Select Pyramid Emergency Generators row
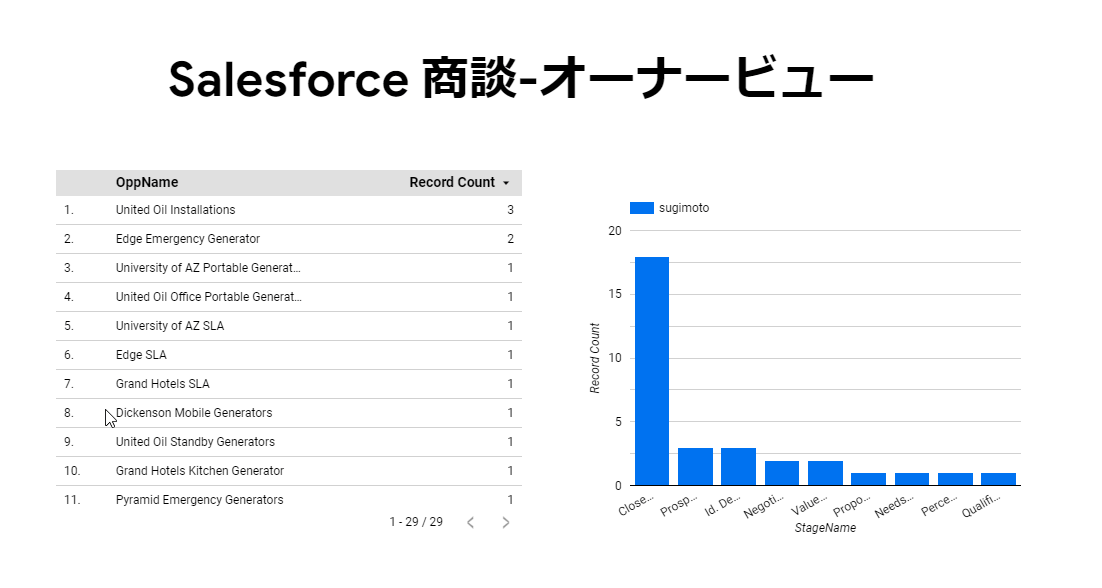Image resolution: width=1102 pixels, height=588 pixels. (x=289, y=499)
